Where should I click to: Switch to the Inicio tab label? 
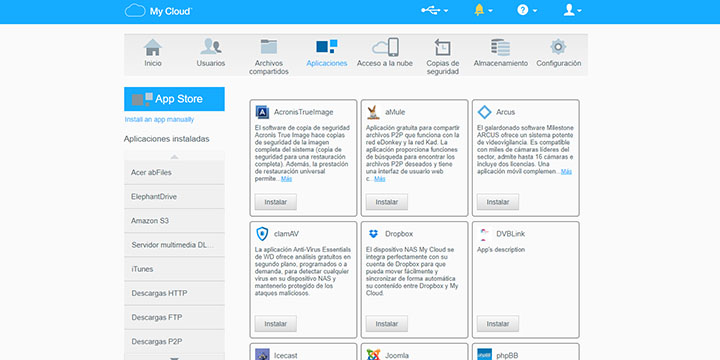click(x=153, y=63)
